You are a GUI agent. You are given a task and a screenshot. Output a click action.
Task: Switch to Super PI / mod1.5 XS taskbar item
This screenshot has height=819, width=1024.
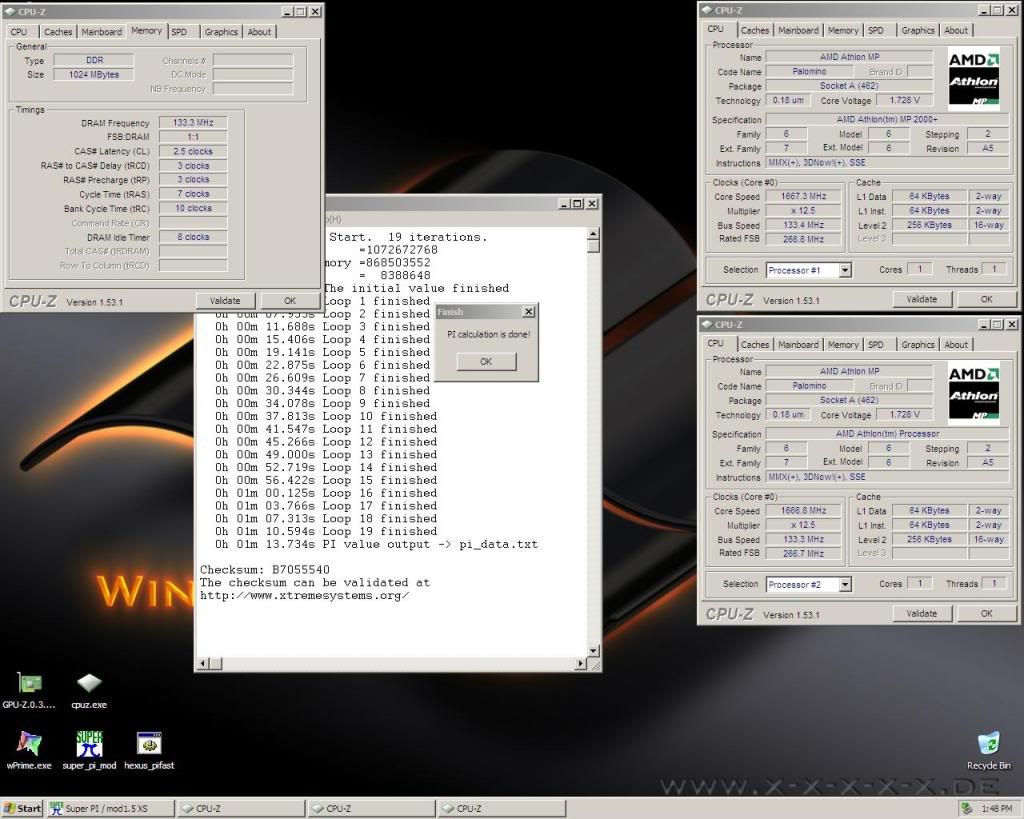click(x=110, y=809)
